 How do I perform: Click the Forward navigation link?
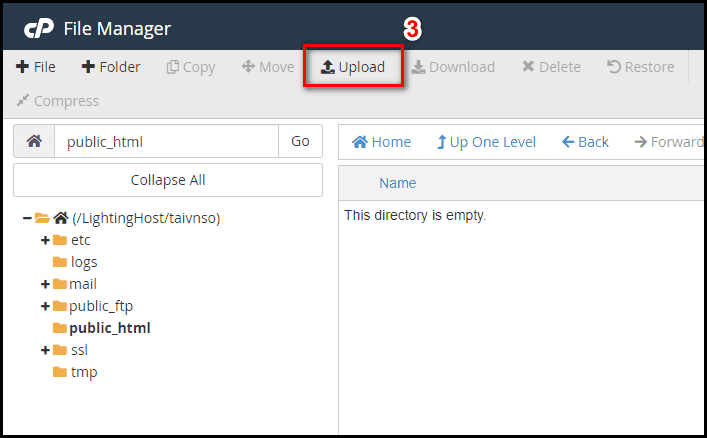669,142
